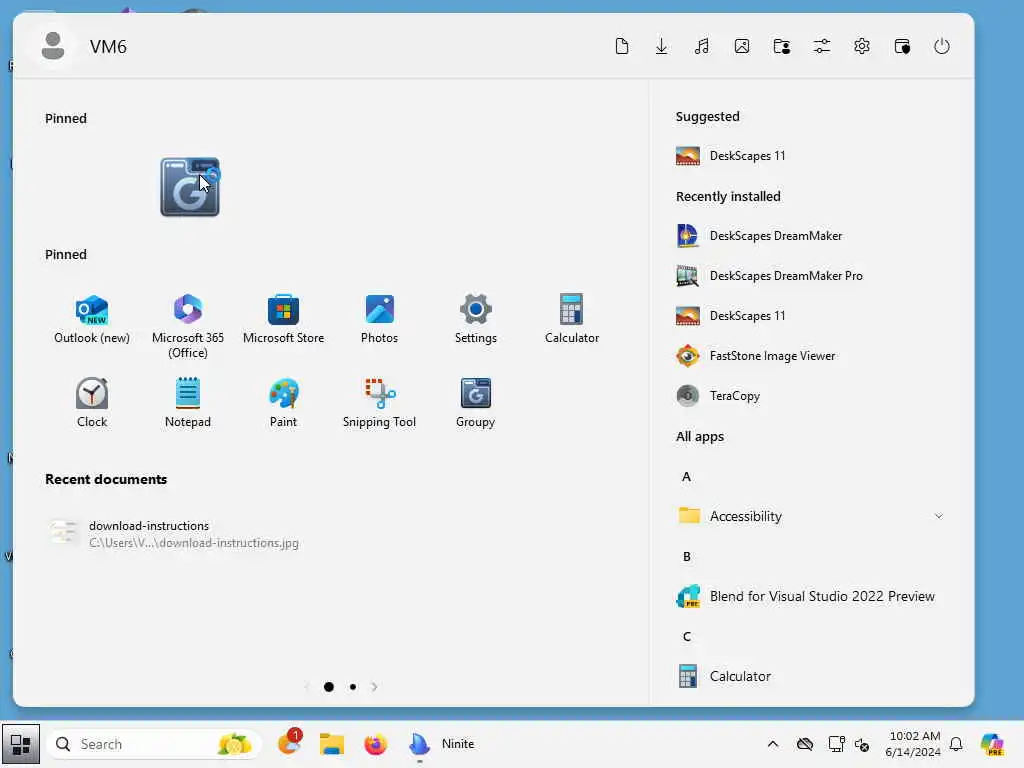
Task: Launch Snipping Tool
Action: tap(379, 402)
